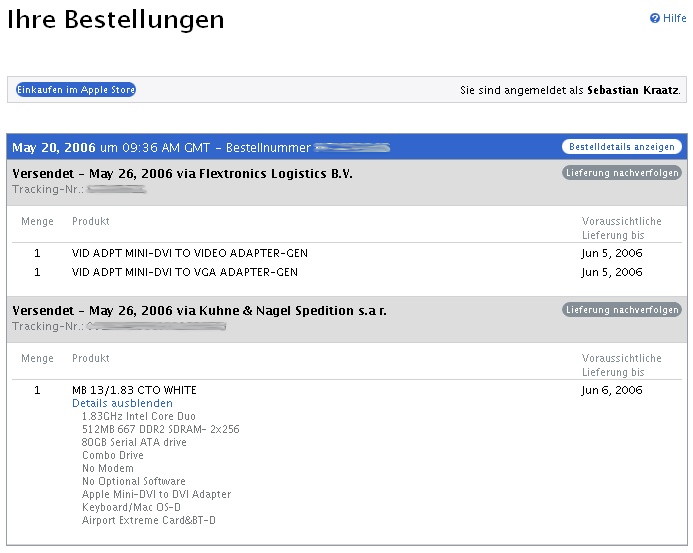
Task: Click the May 20, 2006 order date header
Action: pyautogui.click(x=53, y=148)
